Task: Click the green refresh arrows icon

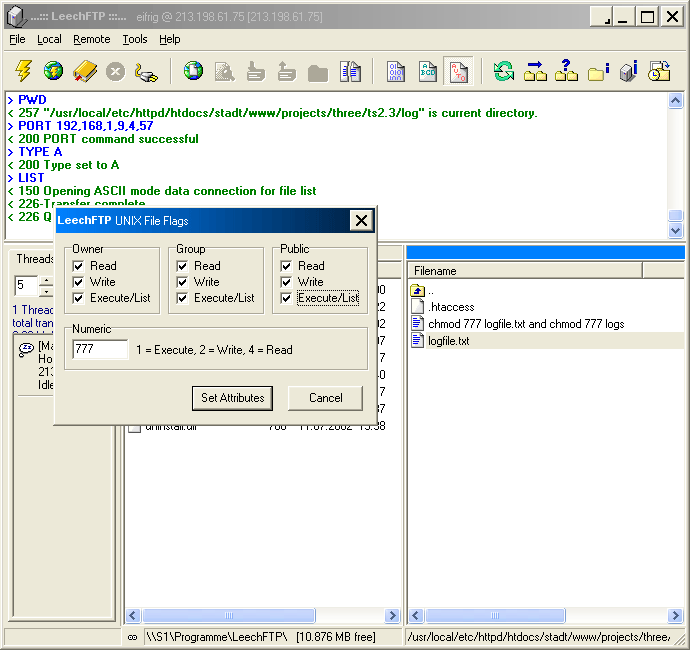Action: pyautogui.click(x=504, y=71)
